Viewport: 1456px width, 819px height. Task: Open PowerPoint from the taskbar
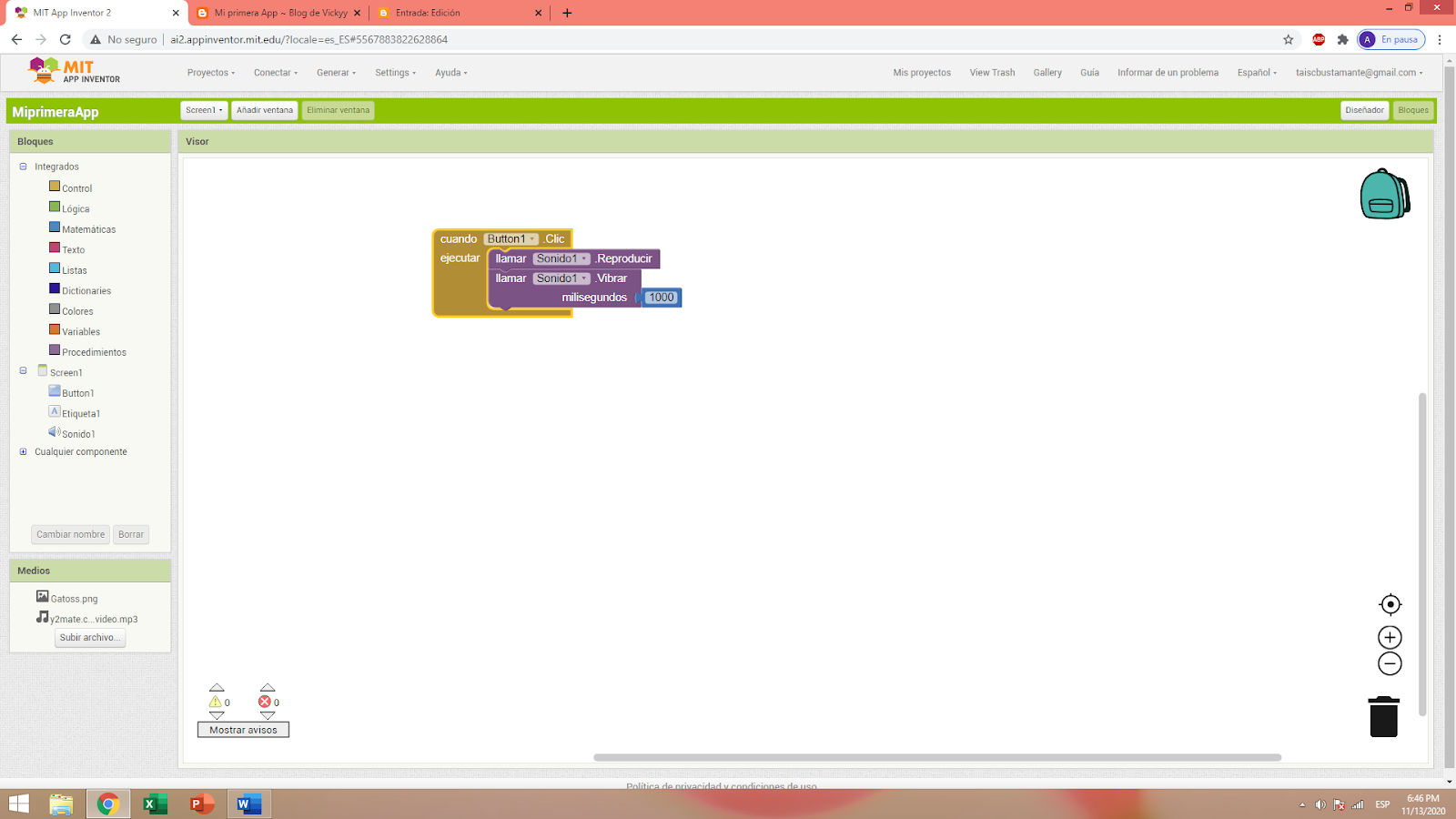coord(202,804)
